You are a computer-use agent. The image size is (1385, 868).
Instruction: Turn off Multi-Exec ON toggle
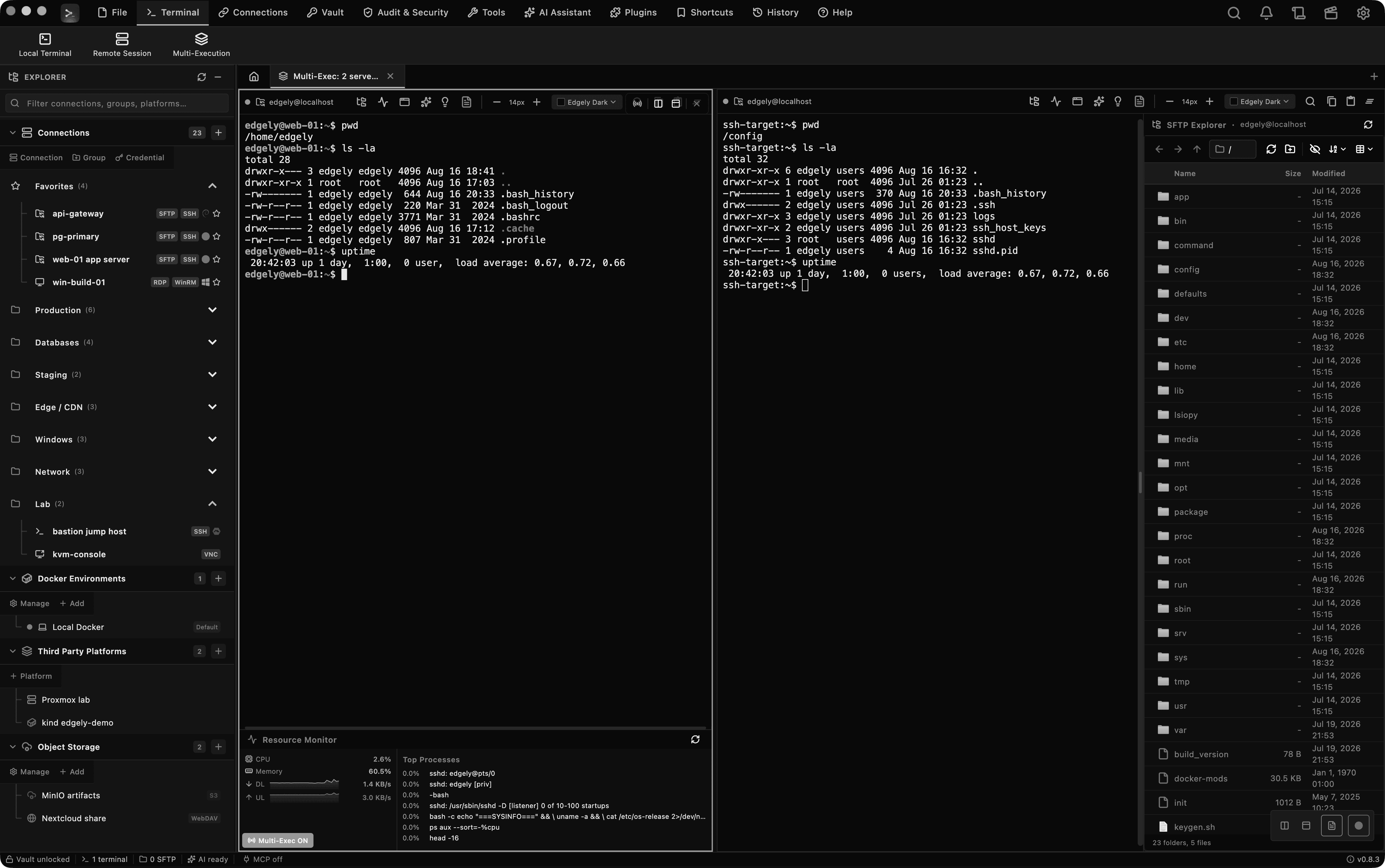pos(278,840)
